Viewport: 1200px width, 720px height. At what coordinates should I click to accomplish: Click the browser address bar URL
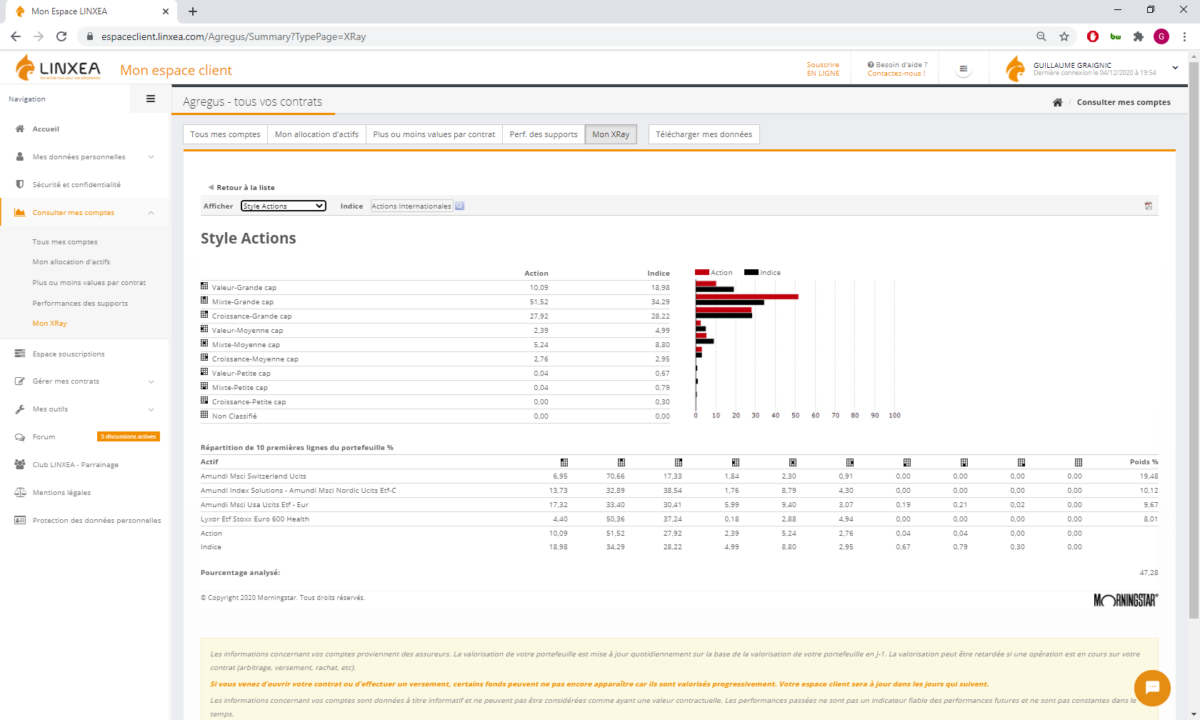(232, 36)
